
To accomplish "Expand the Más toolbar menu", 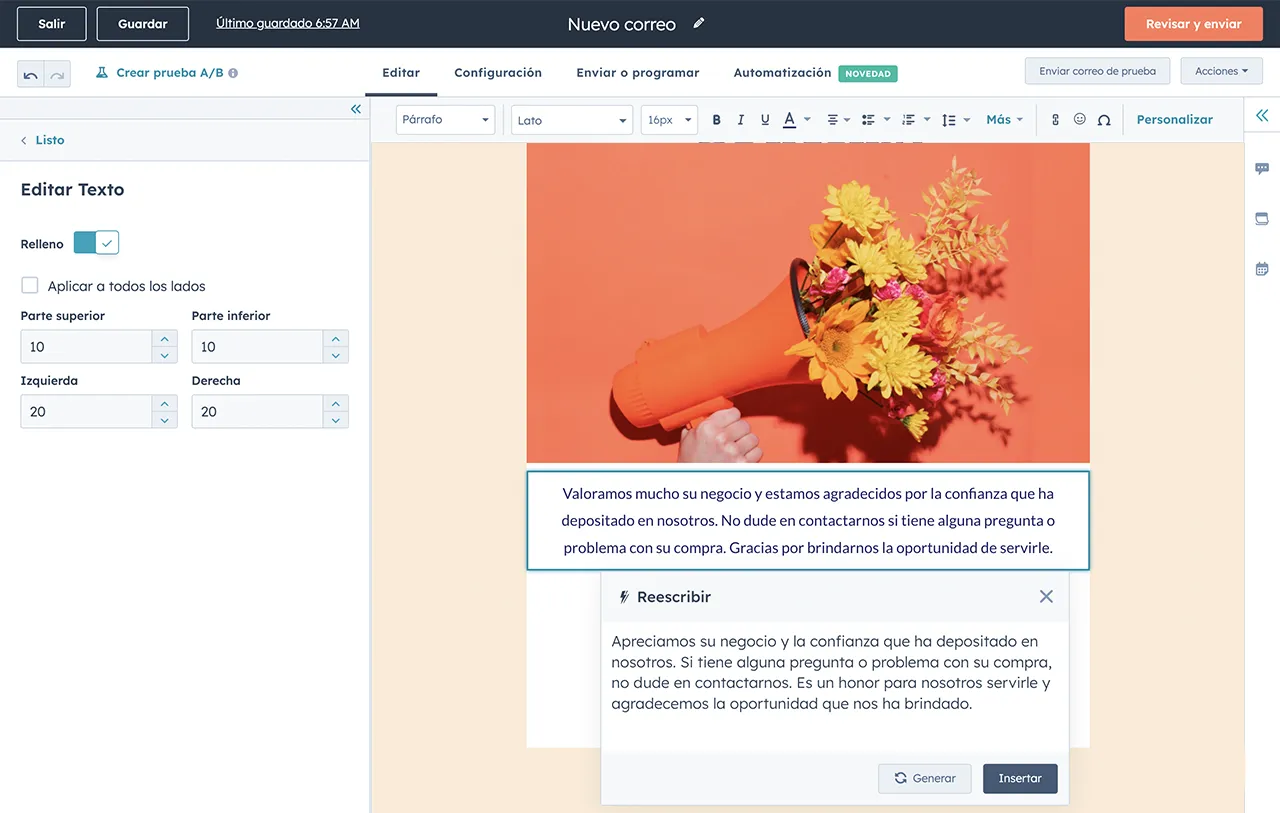I will 1004,120.
